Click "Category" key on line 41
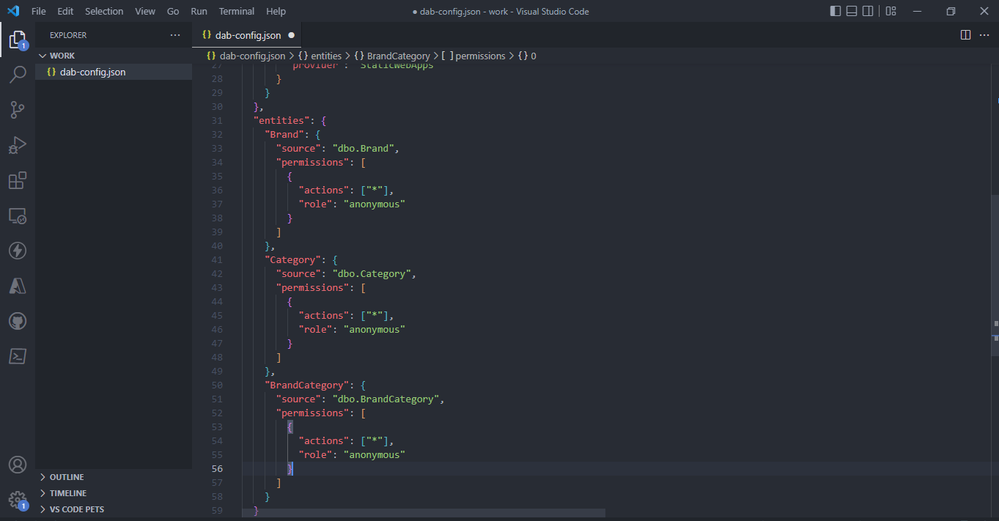 293,260
